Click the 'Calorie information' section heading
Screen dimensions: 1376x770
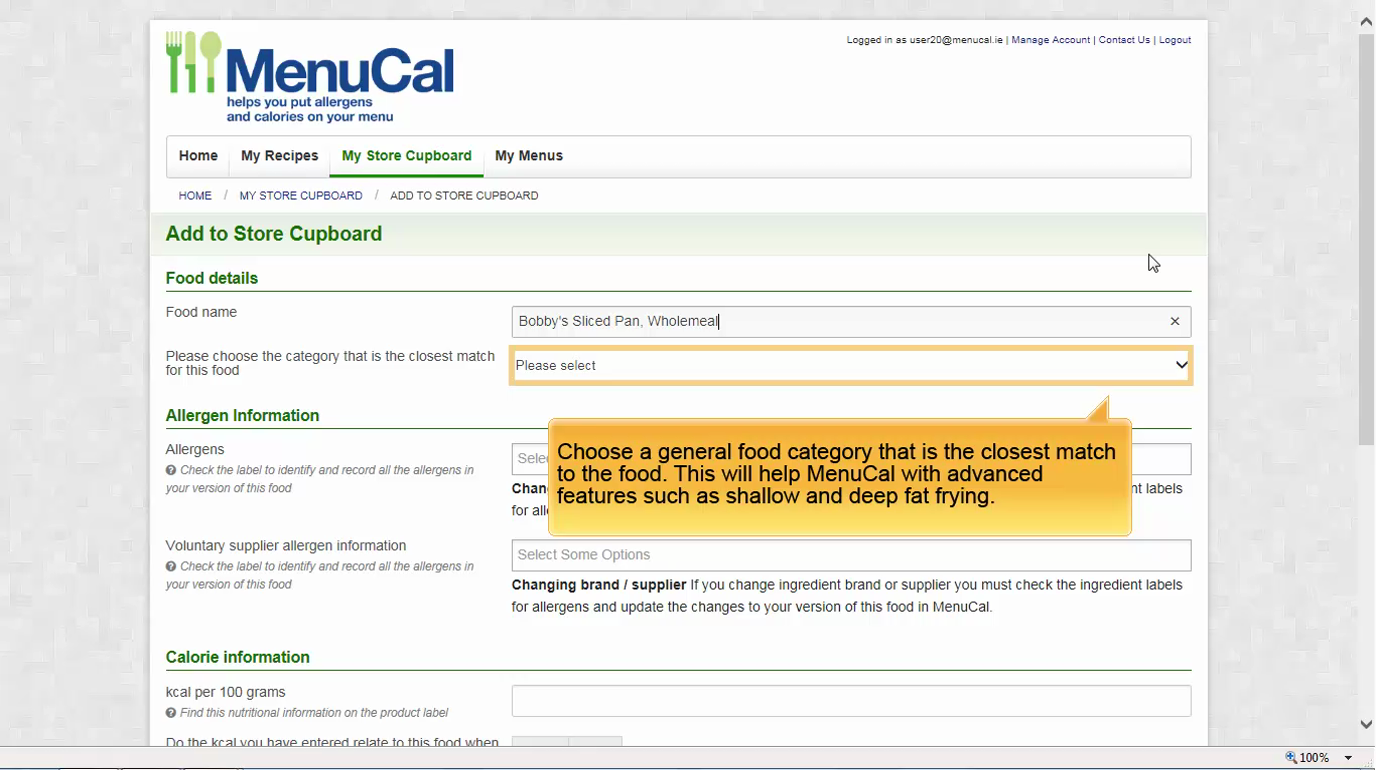(x=238, y=657)
